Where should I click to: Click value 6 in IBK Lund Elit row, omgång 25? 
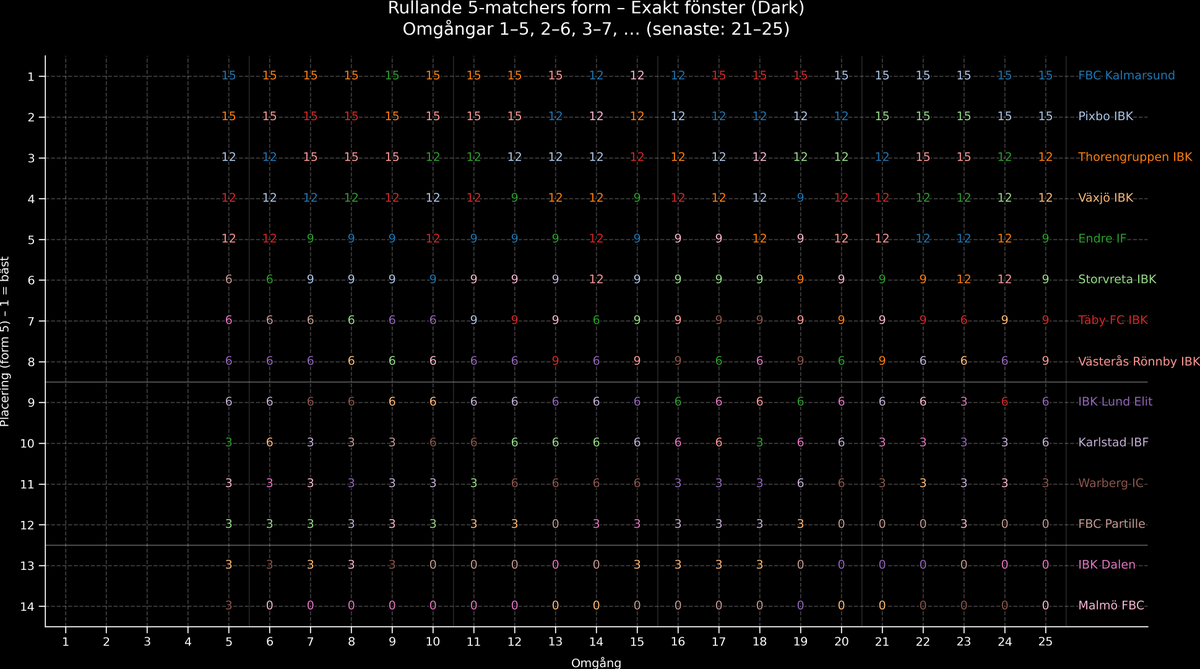(x=1045, y=402)
